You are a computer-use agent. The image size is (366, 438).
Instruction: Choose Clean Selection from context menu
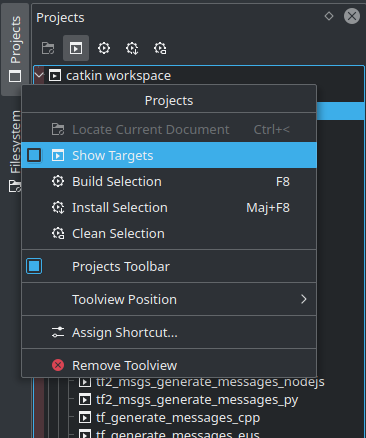pos(169,233)
